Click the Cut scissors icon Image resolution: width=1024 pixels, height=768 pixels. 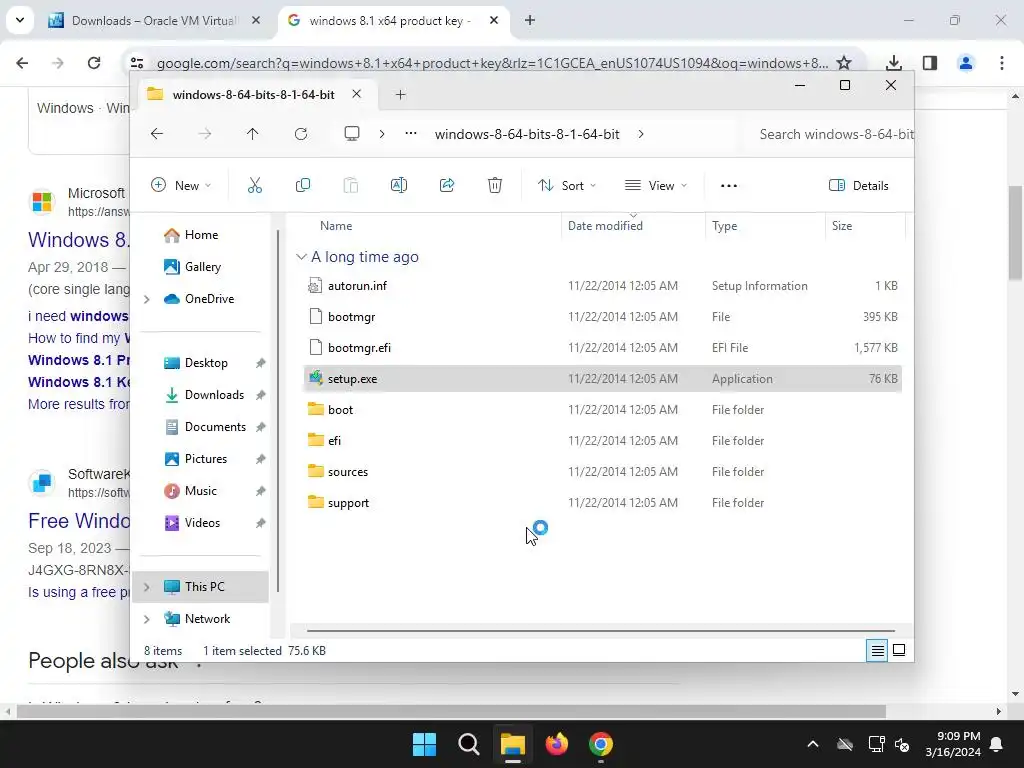point(255,185)
